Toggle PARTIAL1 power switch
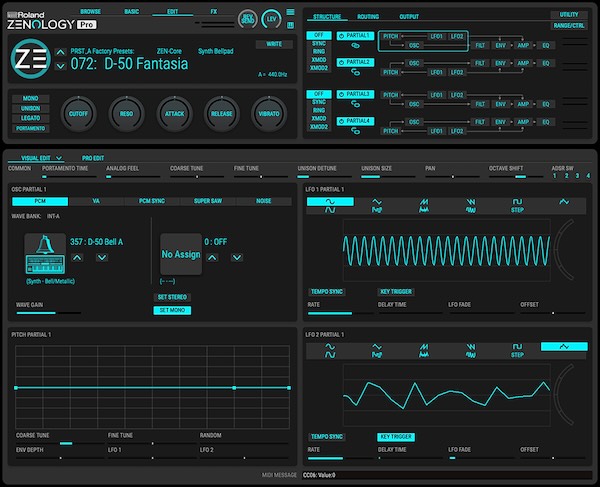600x487 pixels. (x=341, y=36)
